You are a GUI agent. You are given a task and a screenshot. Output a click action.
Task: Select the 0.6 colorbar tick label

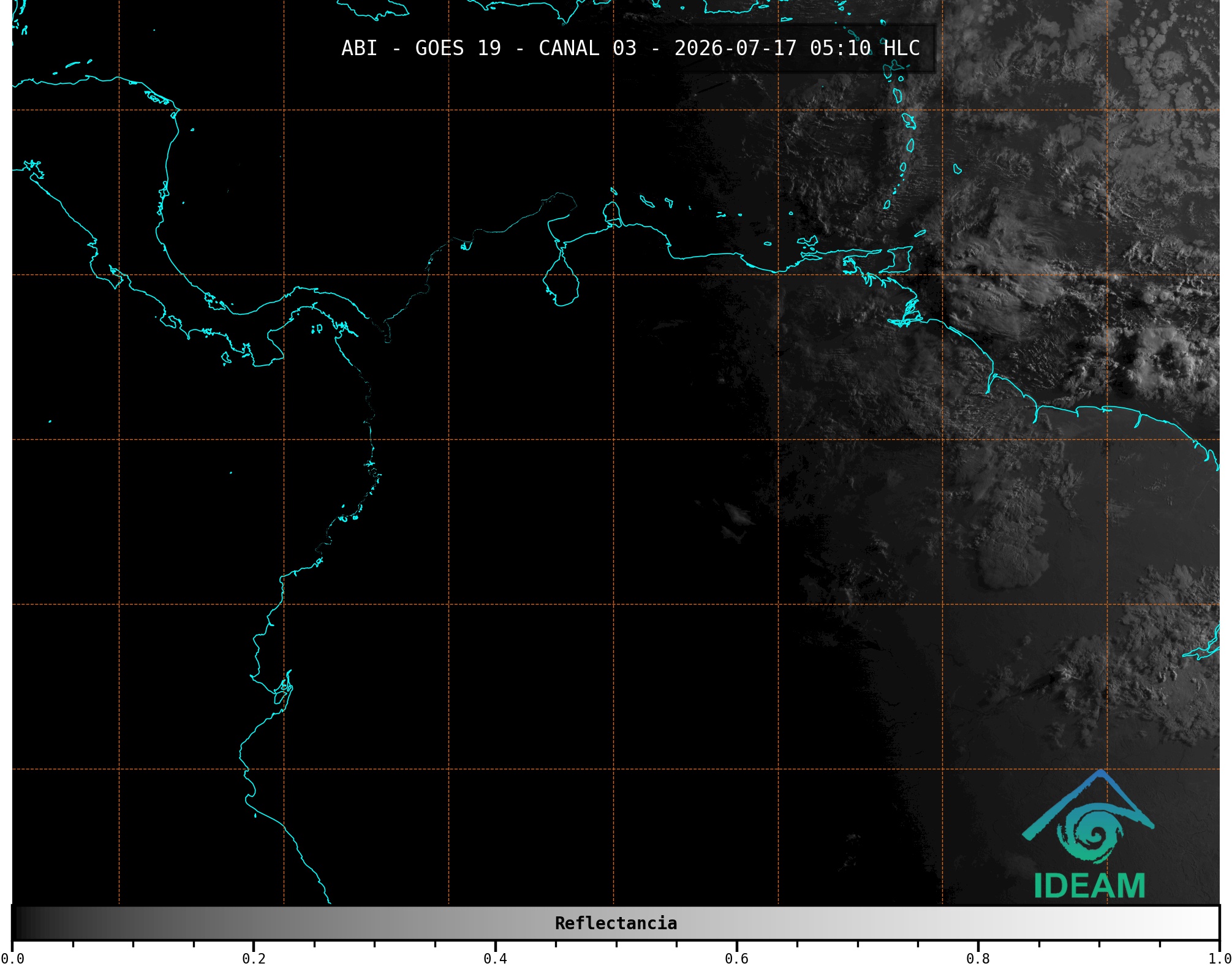click(x=736, y=958)
